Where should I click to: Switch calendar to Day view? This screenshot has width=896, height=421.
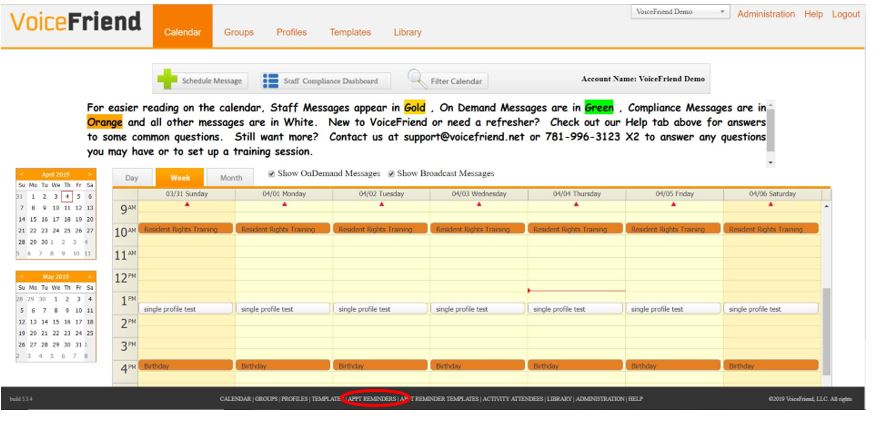pos(132,178)
